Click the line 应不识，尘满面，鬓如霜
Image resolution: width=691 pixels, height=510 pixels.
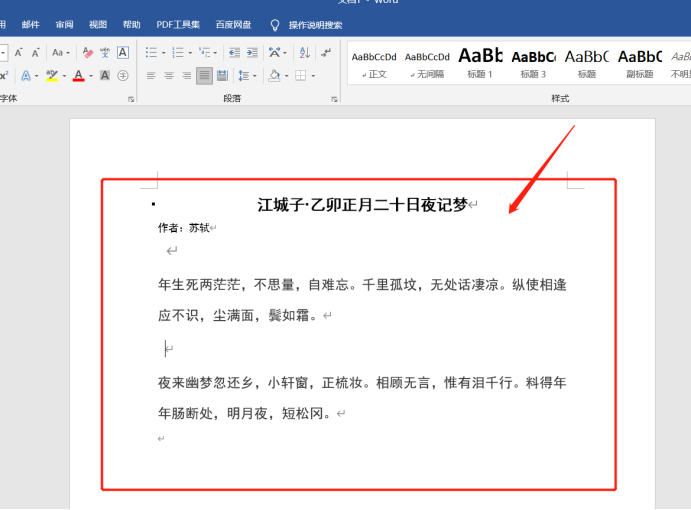[238, 316]
